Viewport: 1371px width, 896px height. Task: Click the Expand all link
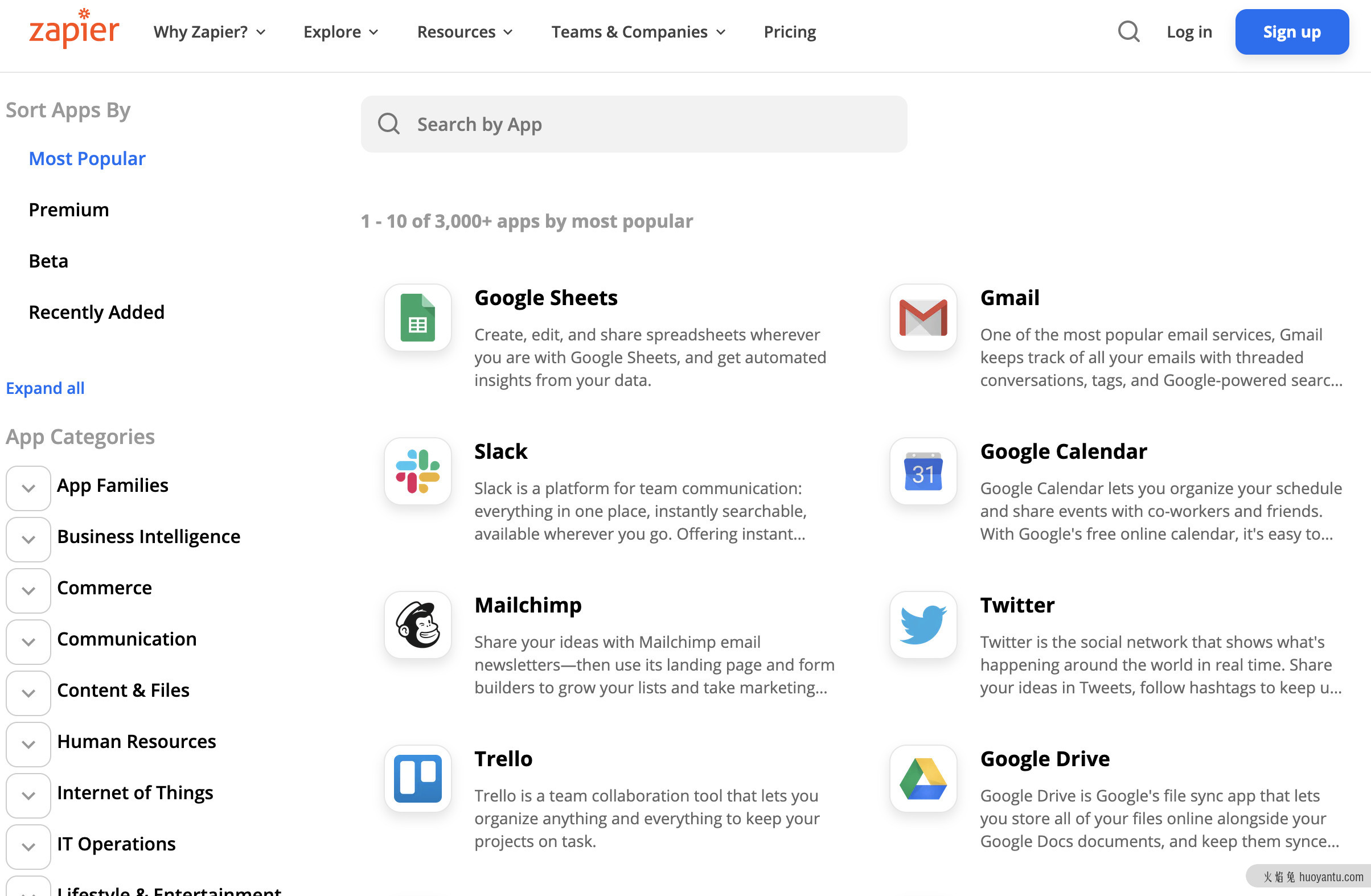pos(45,388)
